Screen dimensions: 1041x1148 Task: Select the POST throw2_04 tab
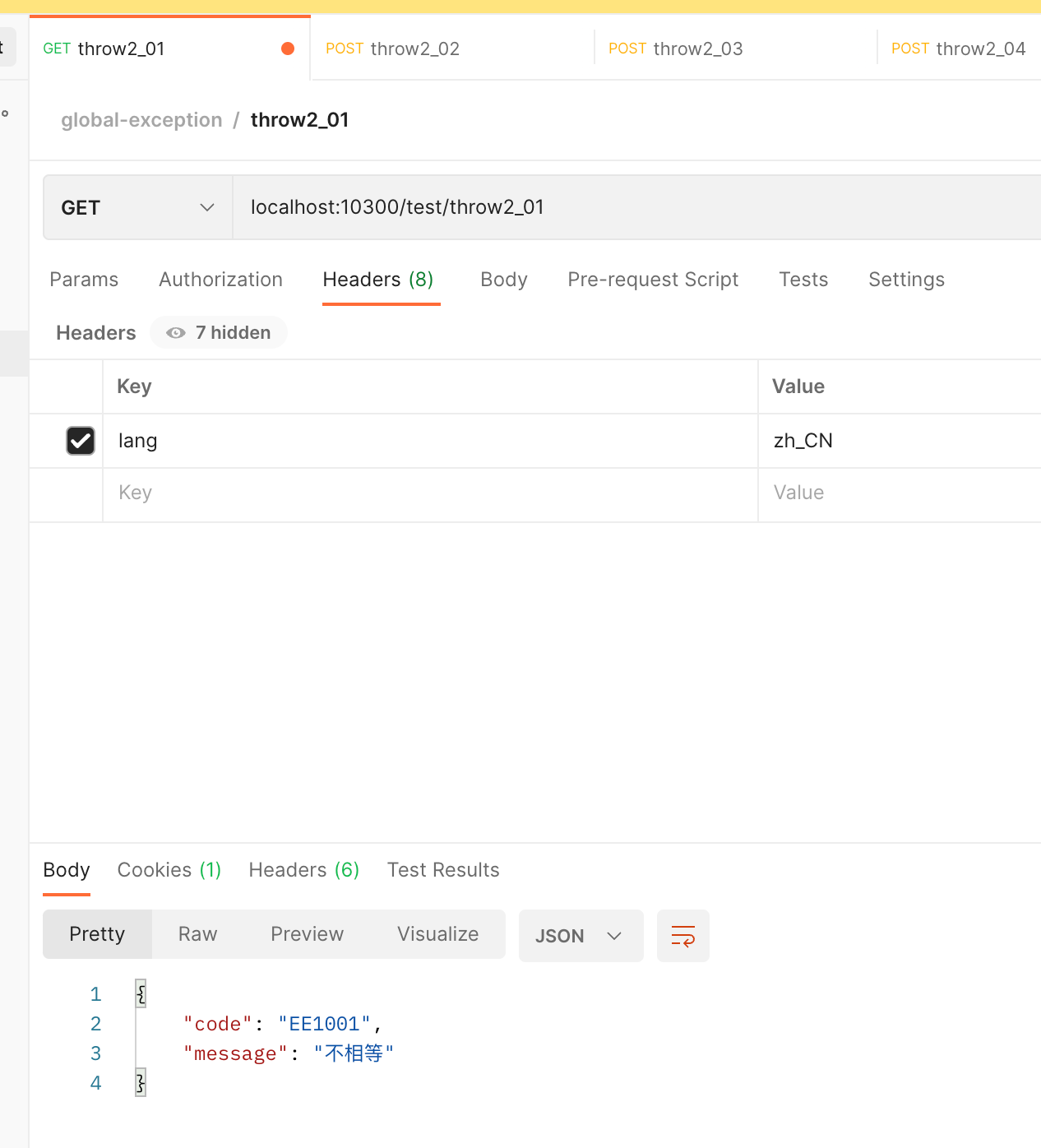(958, 49)
